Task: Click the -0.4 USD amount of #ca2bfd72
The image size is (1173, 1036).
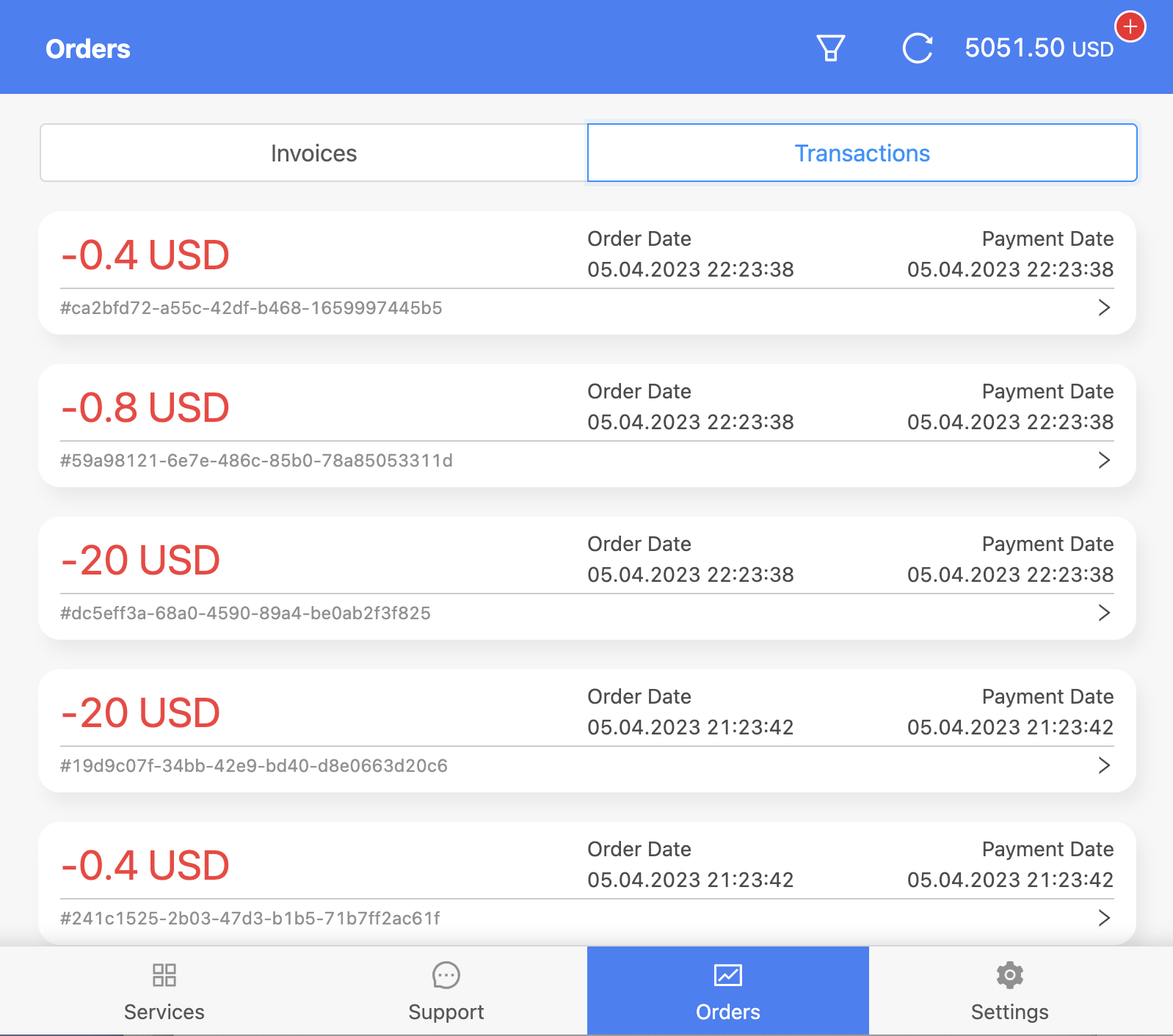Action: 145,255
